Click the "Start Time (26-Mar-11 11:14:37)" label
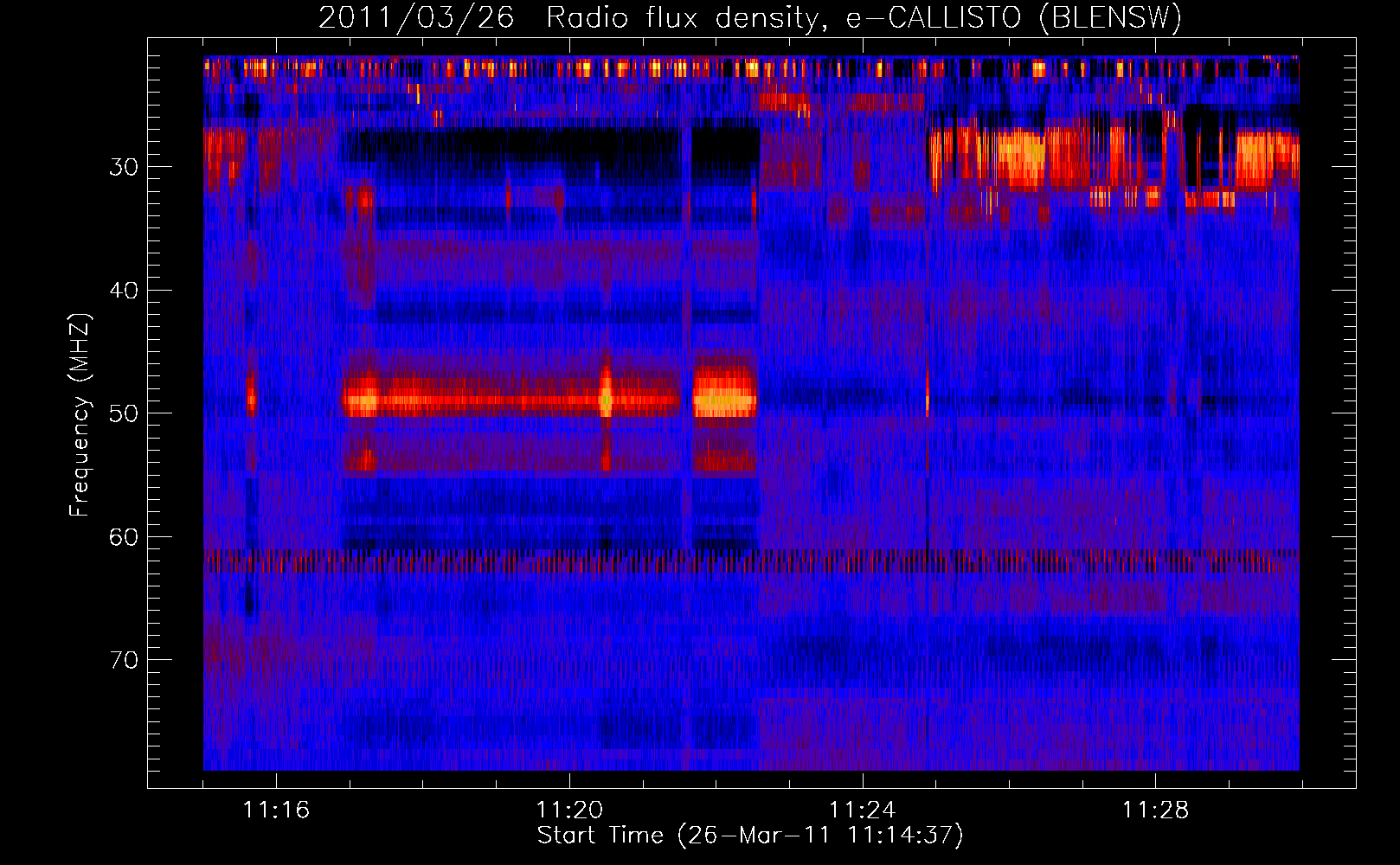1400x865 pixels. tap(750, 836)
